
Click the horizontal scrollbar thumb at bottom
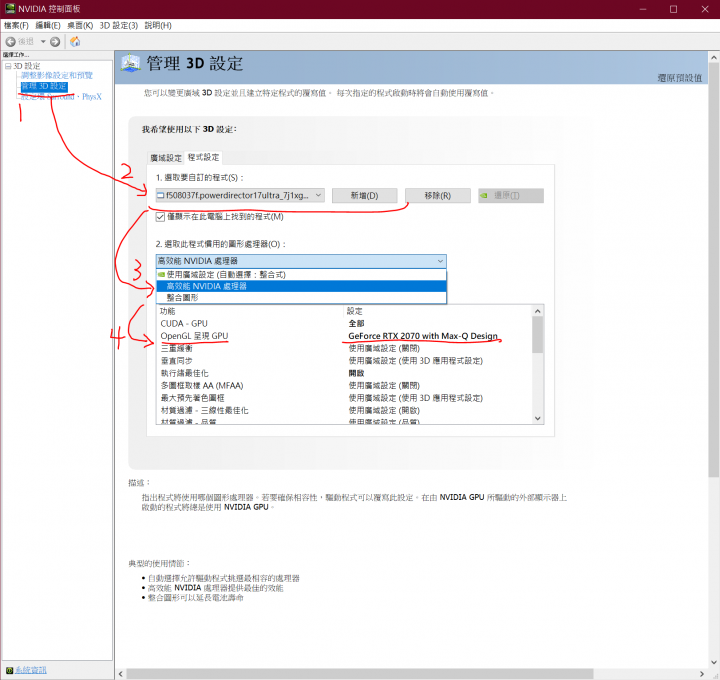click(x=360, y=674)
